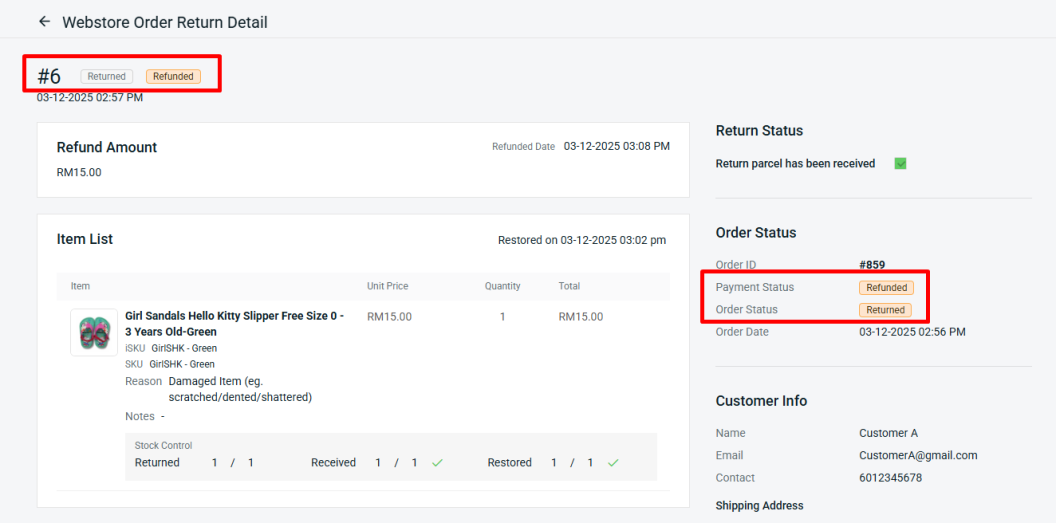
Task: Toggle the return parcel received checkbox
Action: (x=900, y=164)
